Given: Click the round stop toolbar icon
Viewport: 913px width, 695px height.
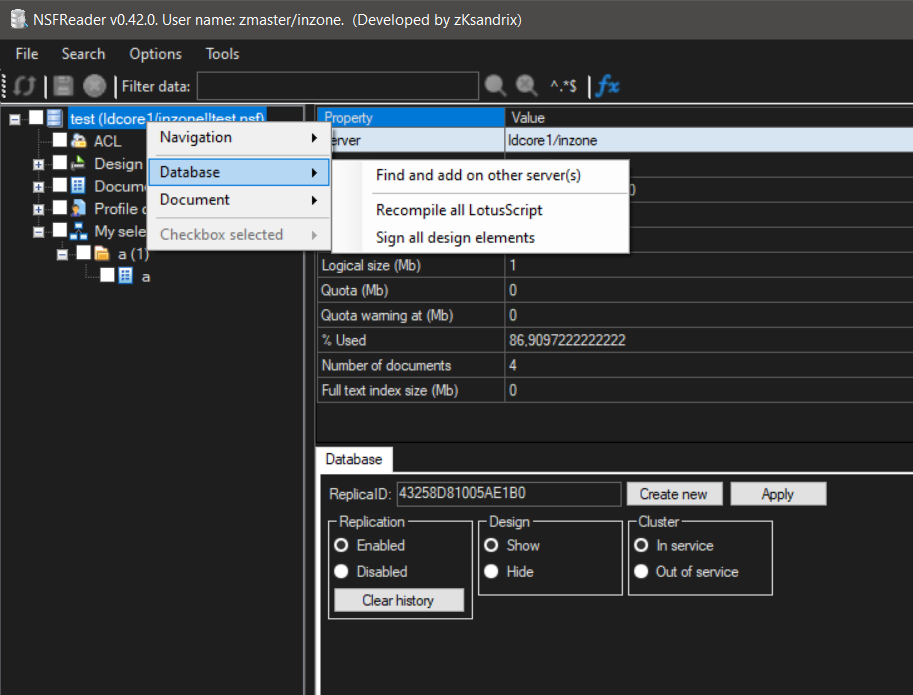Looking at the screenshot, I should coord(94,86).
